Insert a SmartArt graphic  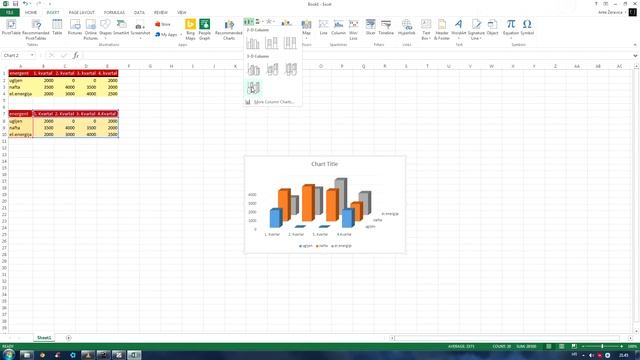point(121,27)
